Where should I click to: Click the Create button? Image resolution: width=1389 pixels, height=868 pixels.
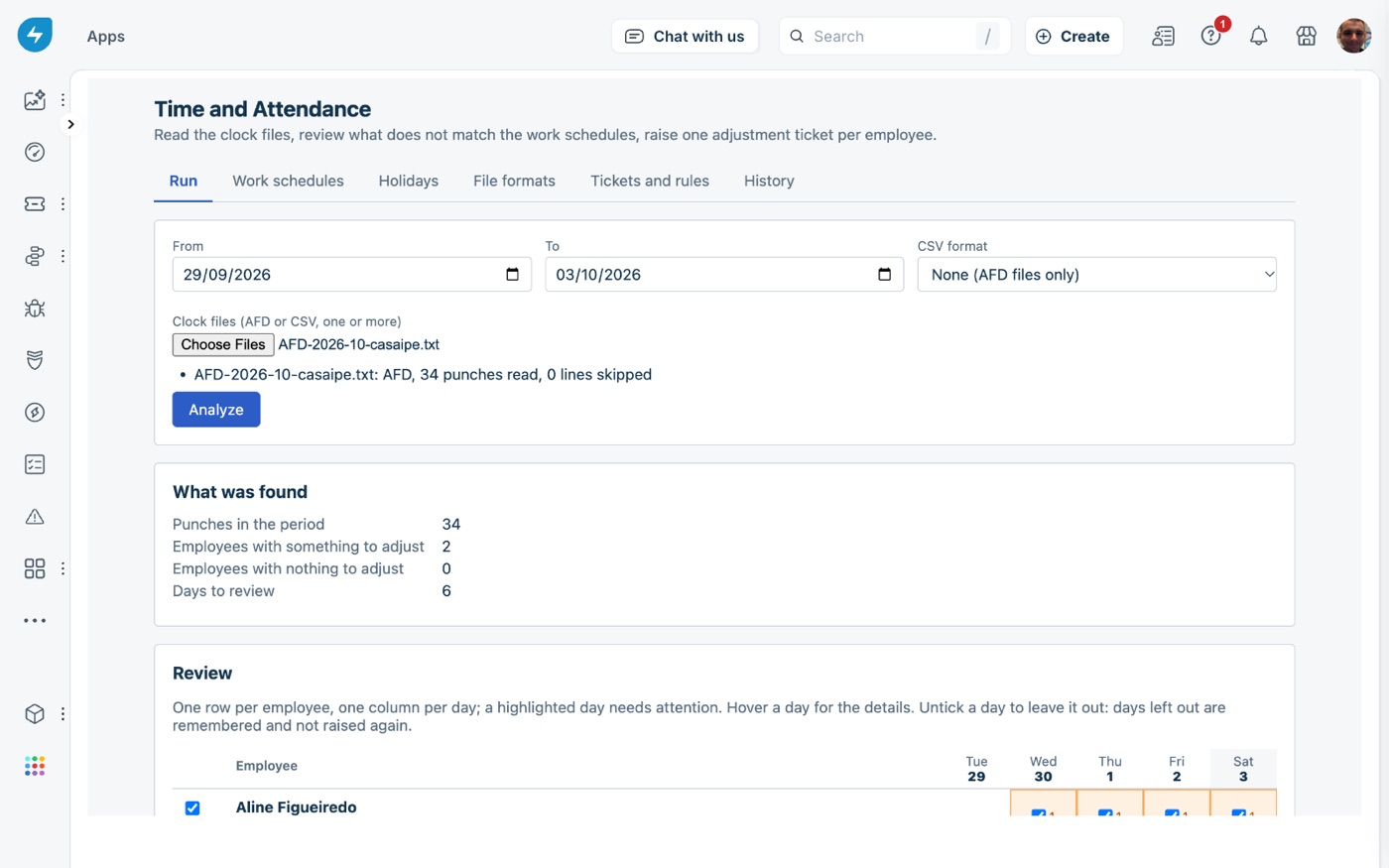click(1073, 36)
